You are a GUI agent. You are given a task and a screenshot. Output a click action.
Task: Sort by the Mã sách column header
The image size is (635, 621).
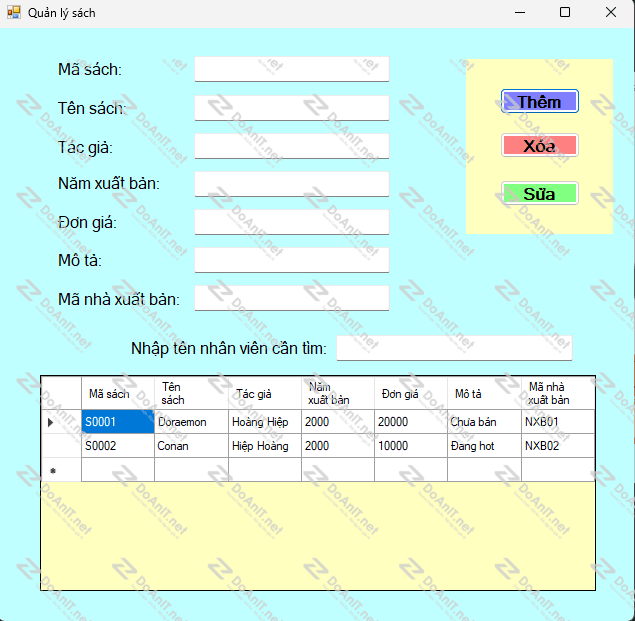click(x=117, y=393)
